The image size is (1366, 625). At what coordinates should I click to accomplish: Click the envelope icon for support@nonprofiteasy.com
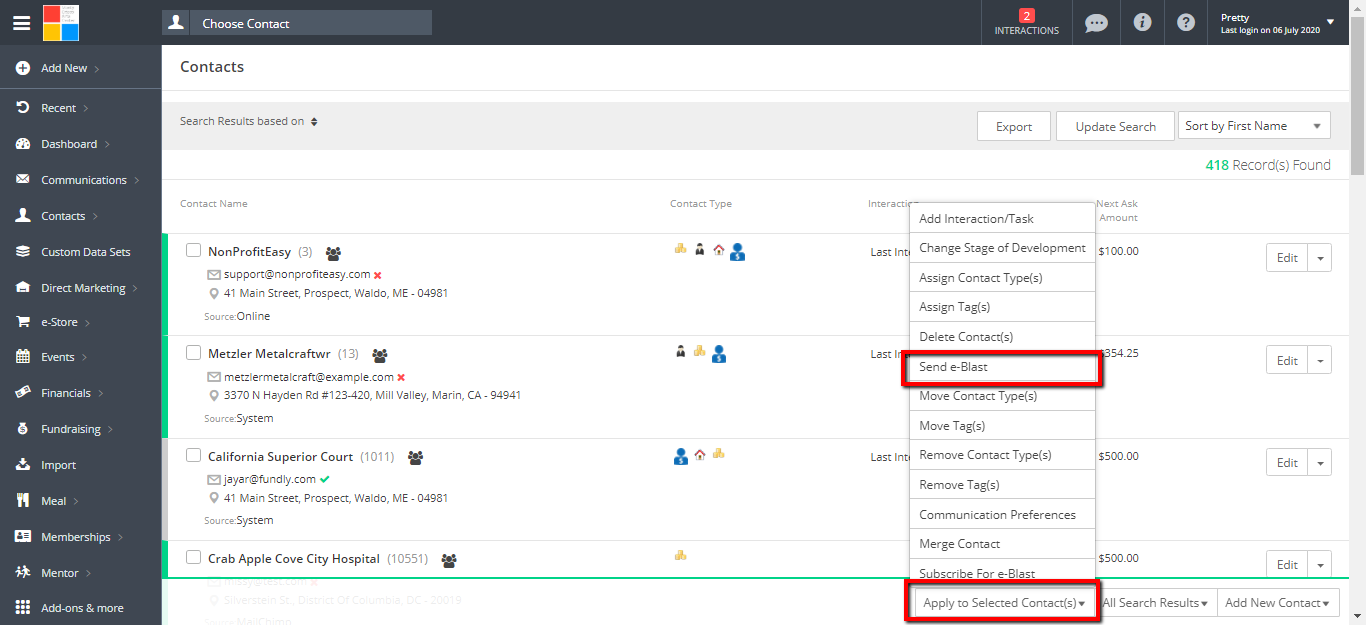point(213,274)
